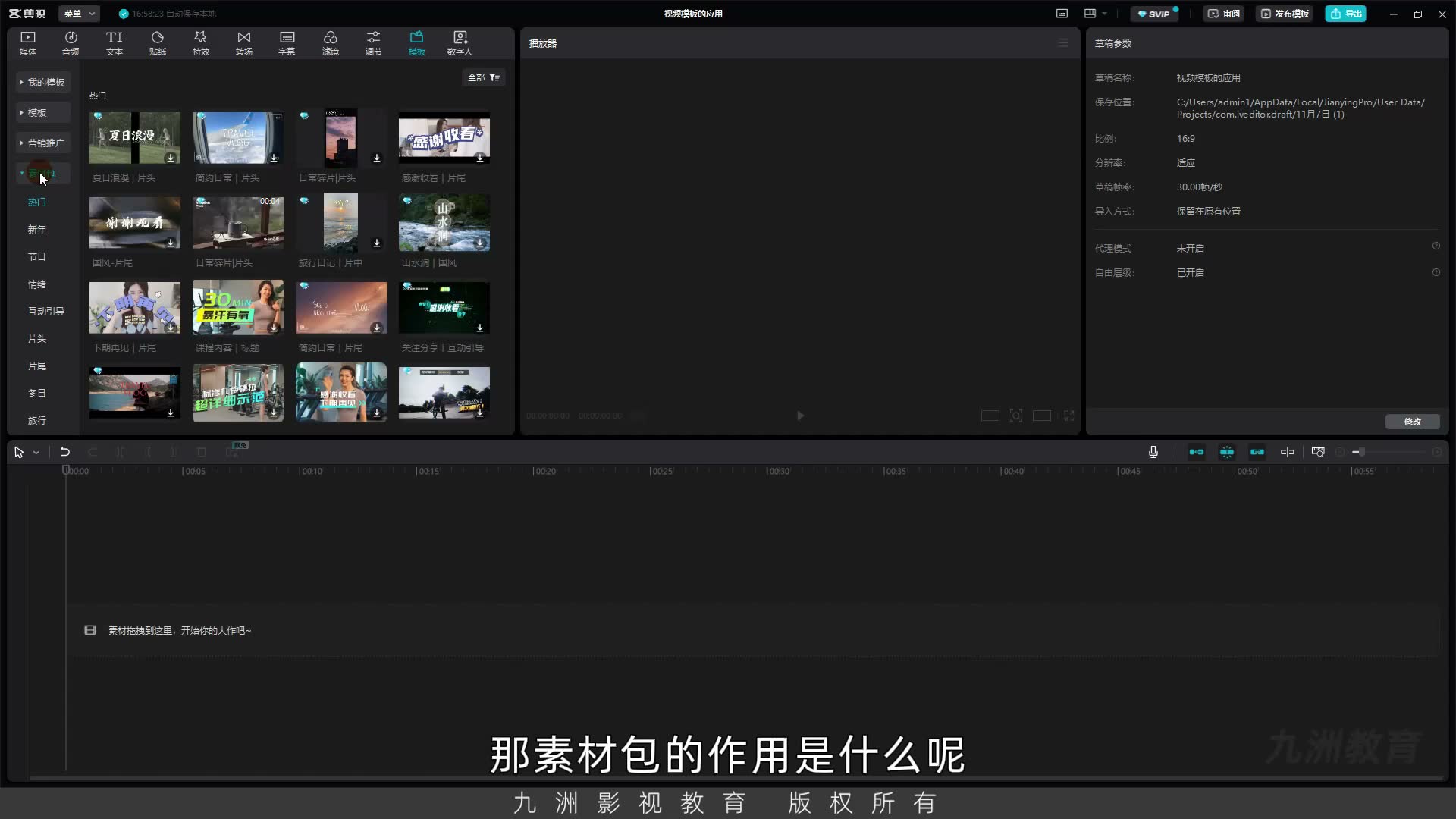
Task: Click the SVIP membership button
Action: coord(1154,14)
